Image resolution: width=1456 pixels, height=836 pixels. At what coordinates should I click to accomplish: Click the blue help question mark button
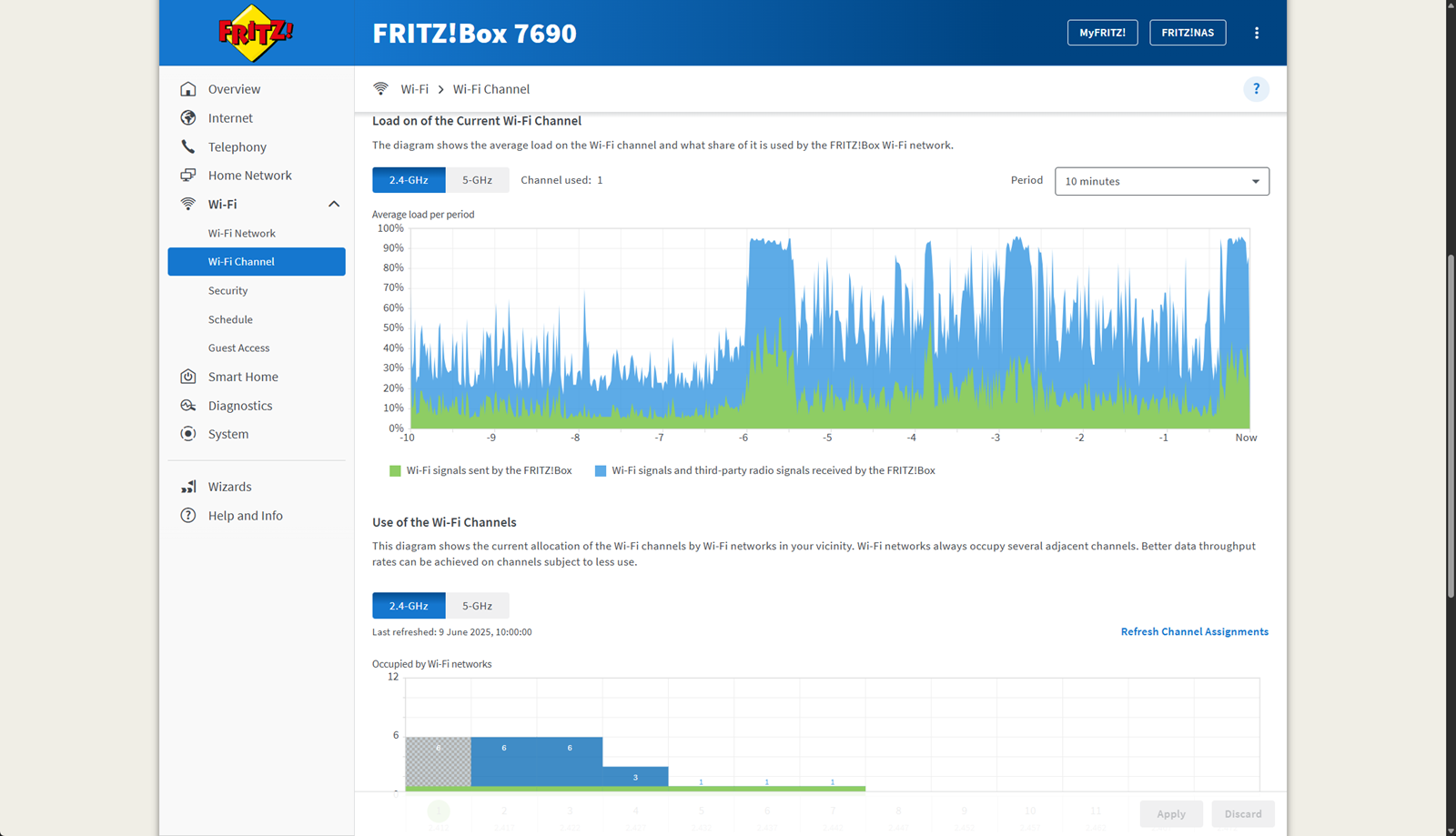click(1257, 89)
